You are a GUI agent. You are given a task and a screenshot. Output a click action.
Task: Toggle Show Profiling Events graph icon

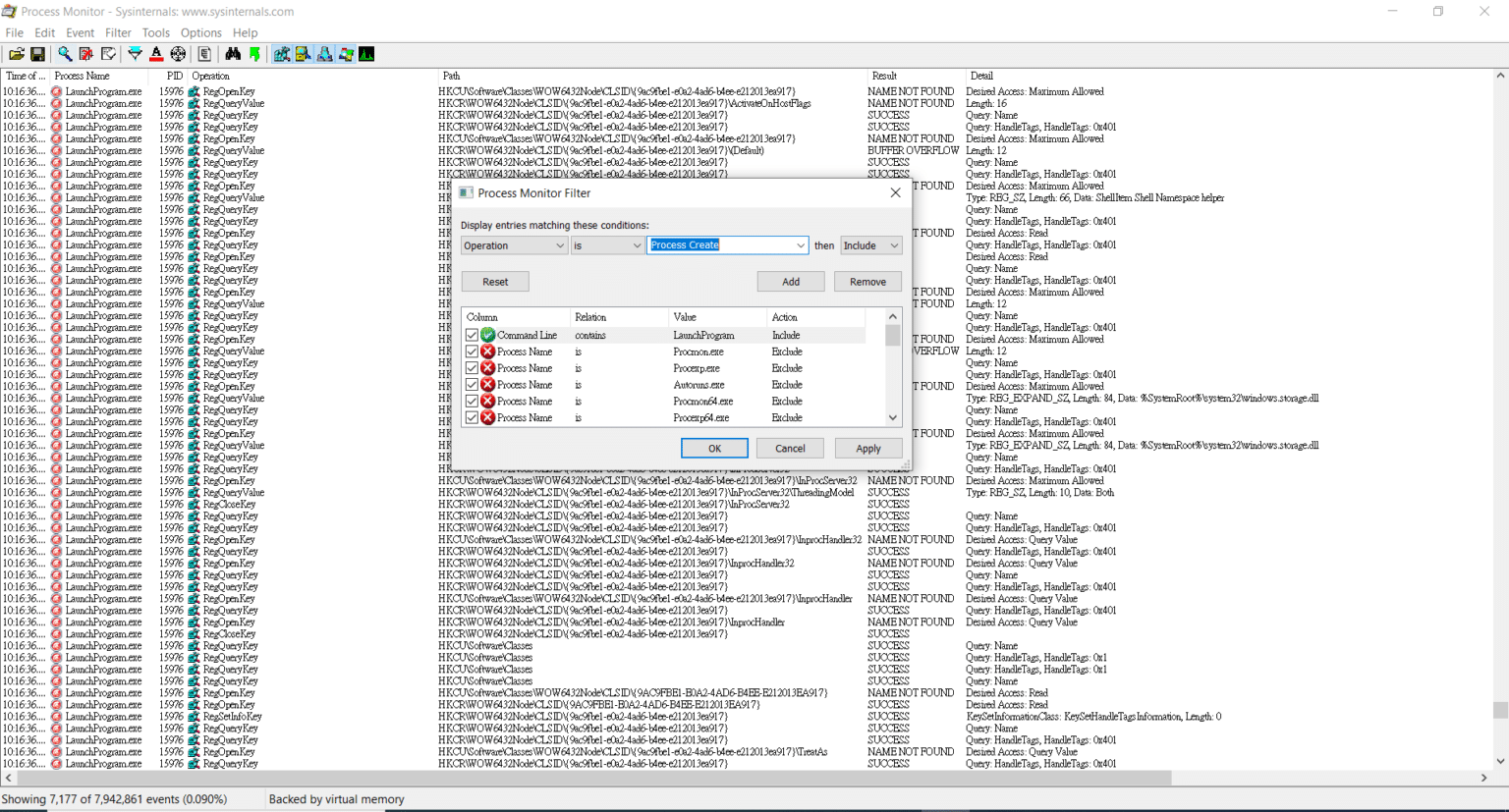pyautogui.click(x=366, y=54)
